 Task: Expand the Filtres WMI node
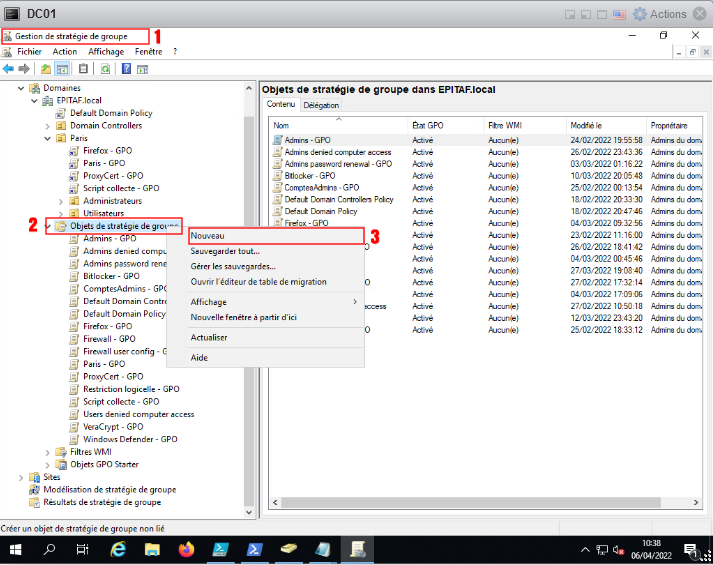click(47, 452)
